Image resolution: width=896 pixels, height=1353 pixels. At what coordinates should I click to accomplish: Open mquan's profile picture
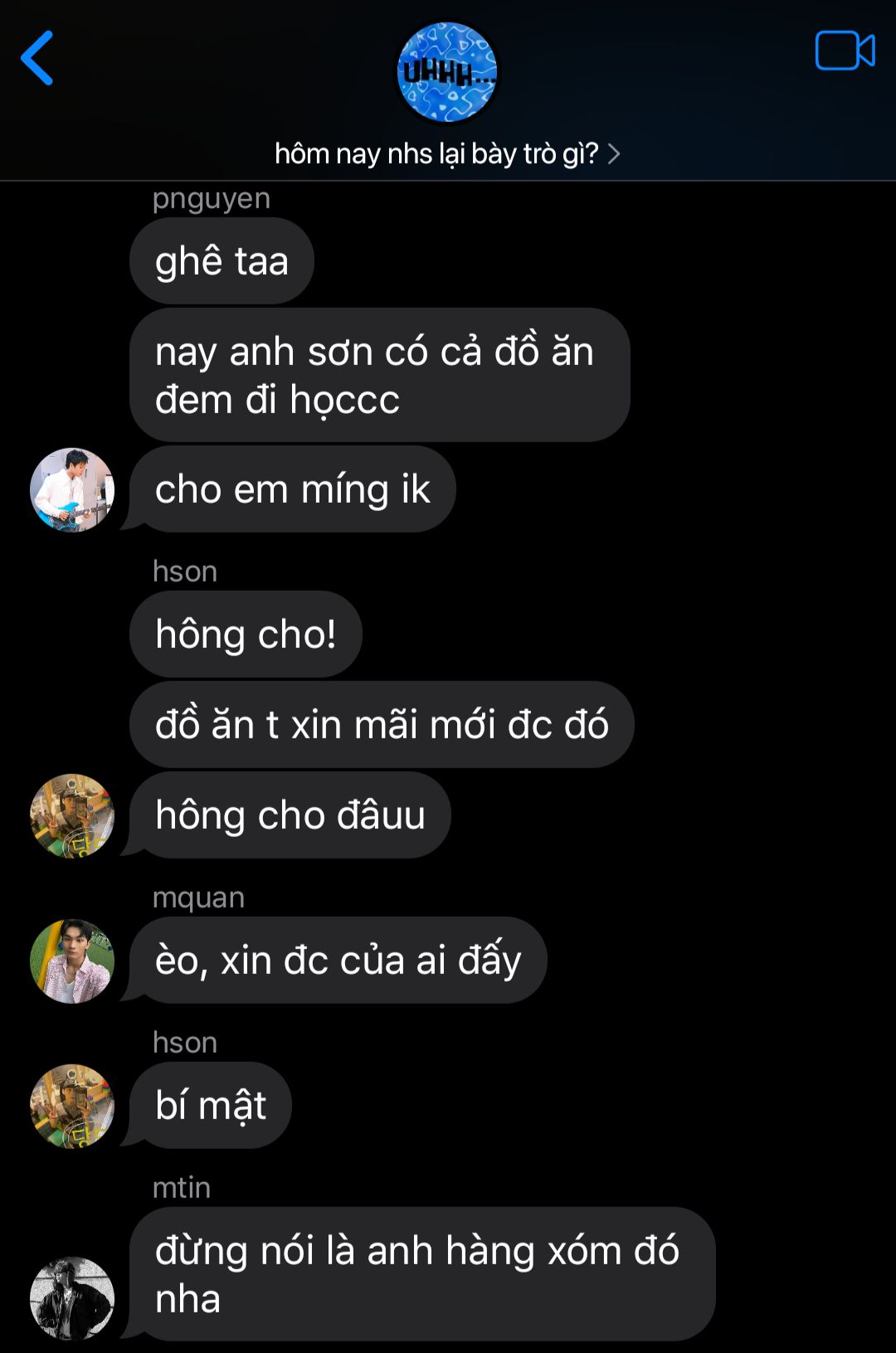[x=72, y=961]
